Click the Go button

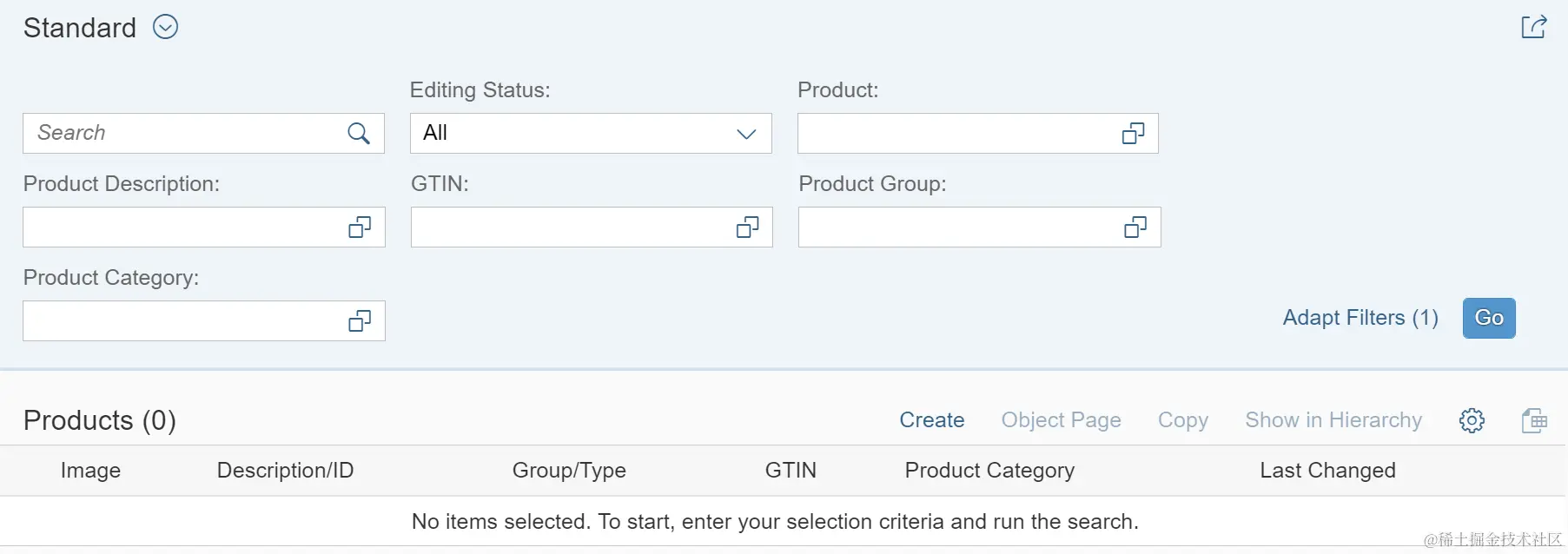1489,318
